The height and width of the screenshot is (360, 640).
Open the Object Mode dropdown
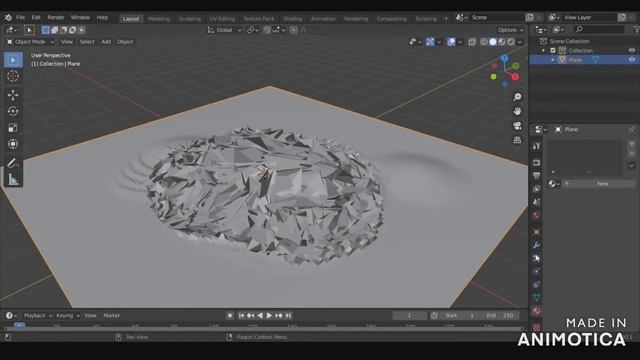[x=30, y=42]
